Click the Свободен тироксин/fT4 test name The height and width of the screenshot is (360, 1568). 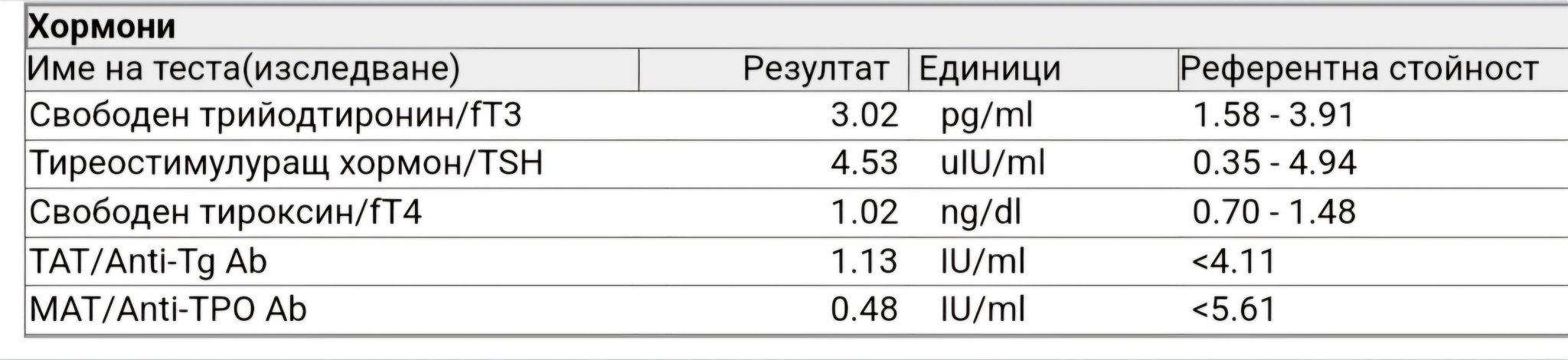click(225, 212)
